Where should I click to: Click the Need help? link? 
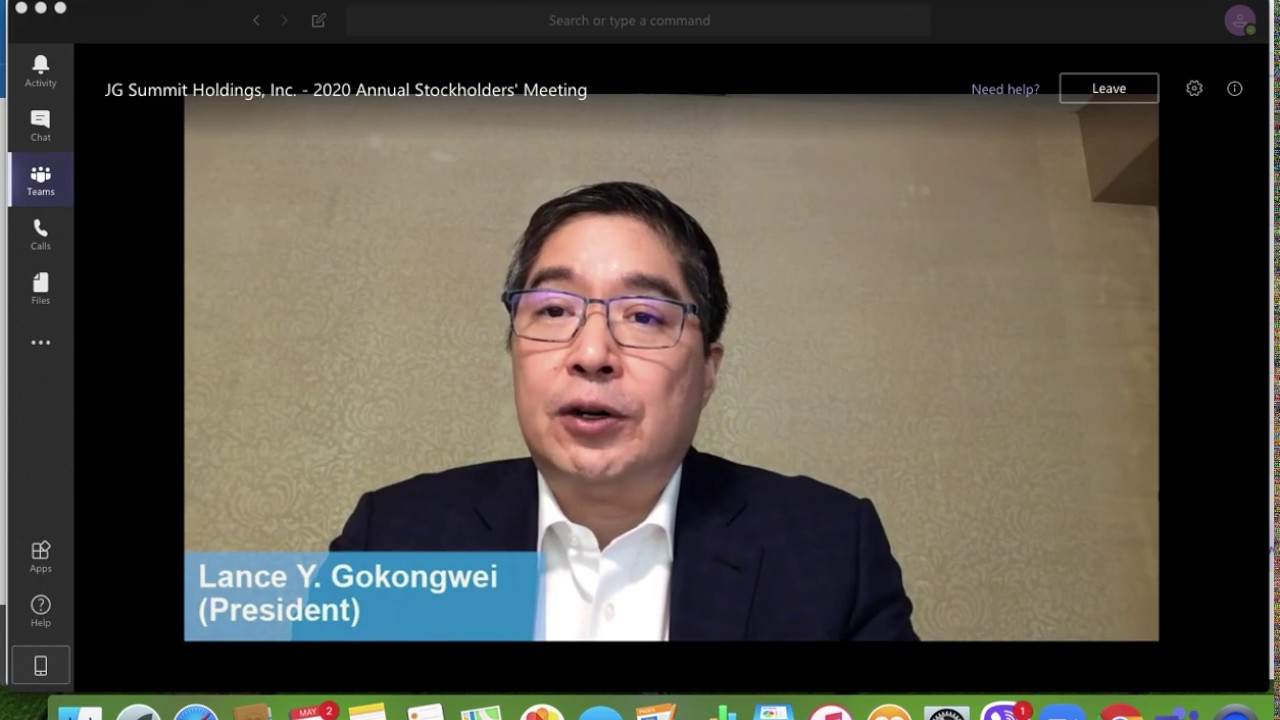(1005, 89)
